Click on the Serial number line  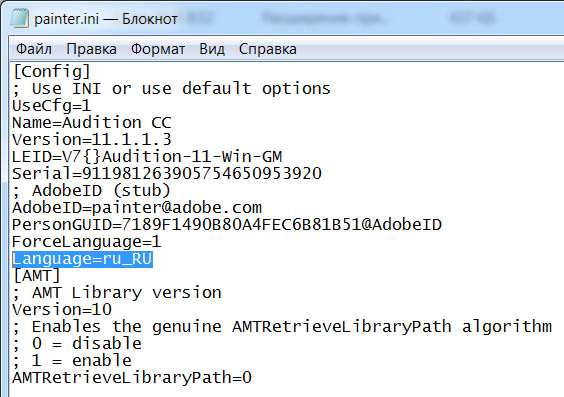click(167, 174)
